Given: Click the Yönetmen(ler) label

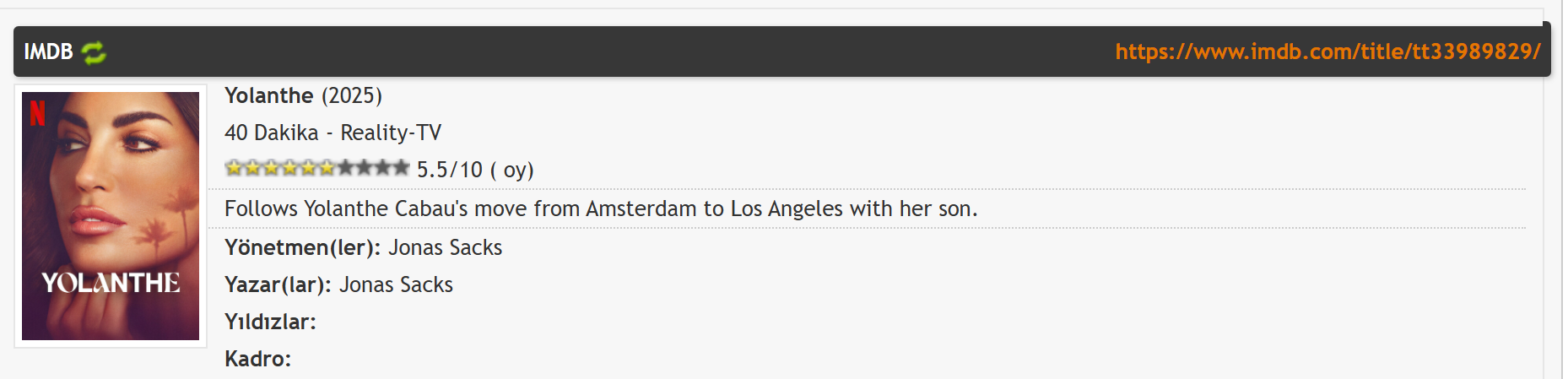Looking at the screenshot, I should pyautogui.click(x=302, y=247).
